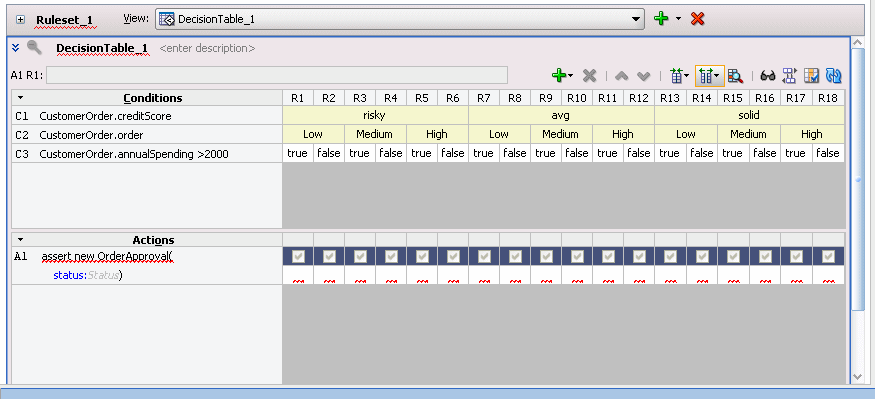Select the C2 CustomerOrder.order condition row
This screenshot has width=875, height=399.
(x=147, y=134)
